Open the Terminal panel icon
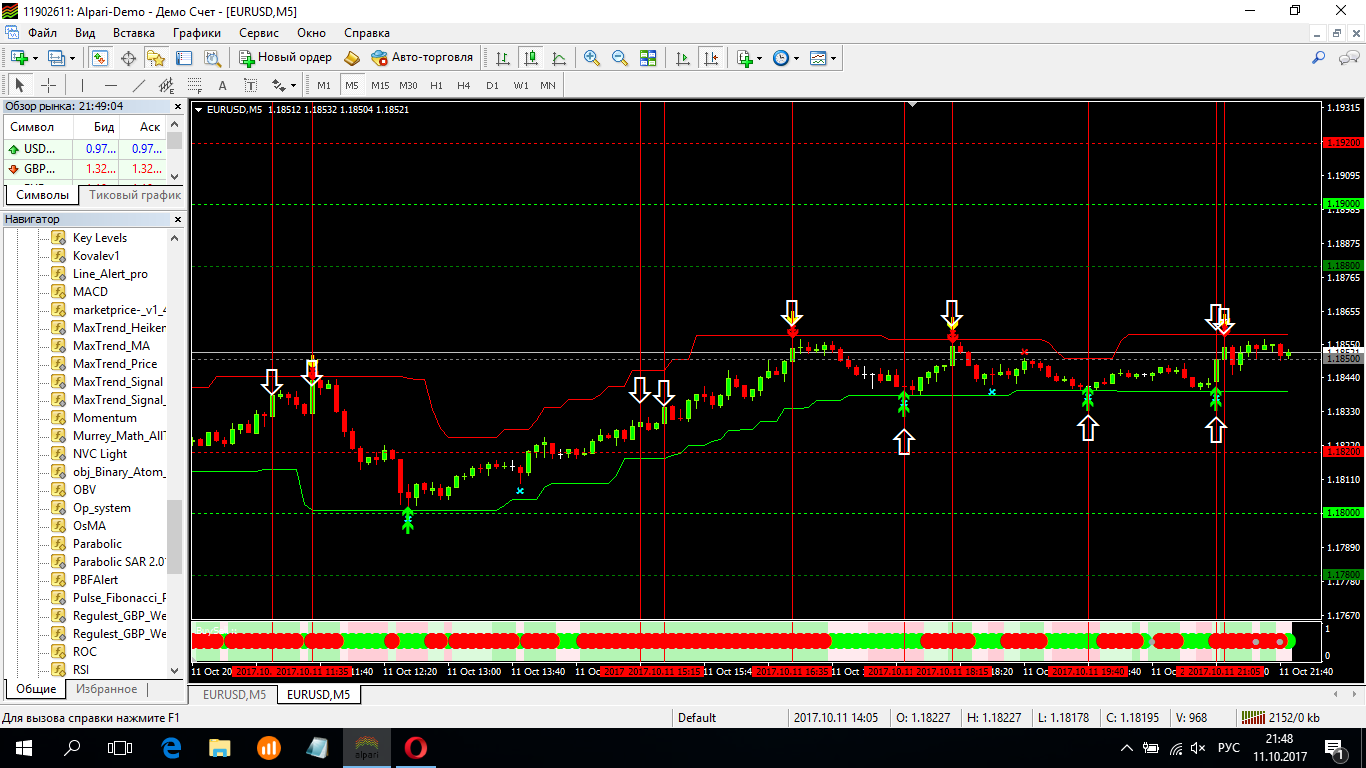The image size is (1366, 768). (182, 58)
